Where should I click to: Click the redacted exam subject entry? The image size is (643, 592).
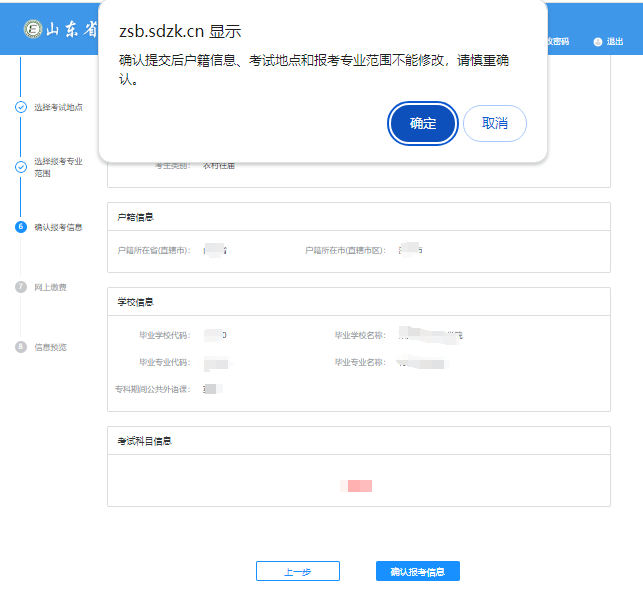click(x=357, y=485)
